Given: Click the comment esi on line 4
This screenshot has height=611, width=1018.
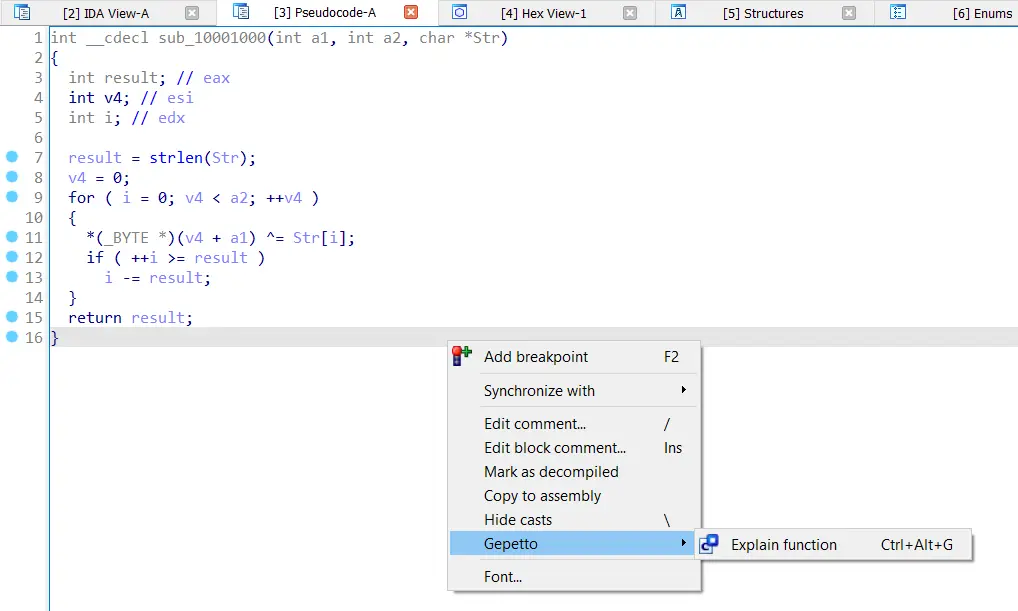Looking at the screenshot, I should pyautogui.click(x=180, y=98).
